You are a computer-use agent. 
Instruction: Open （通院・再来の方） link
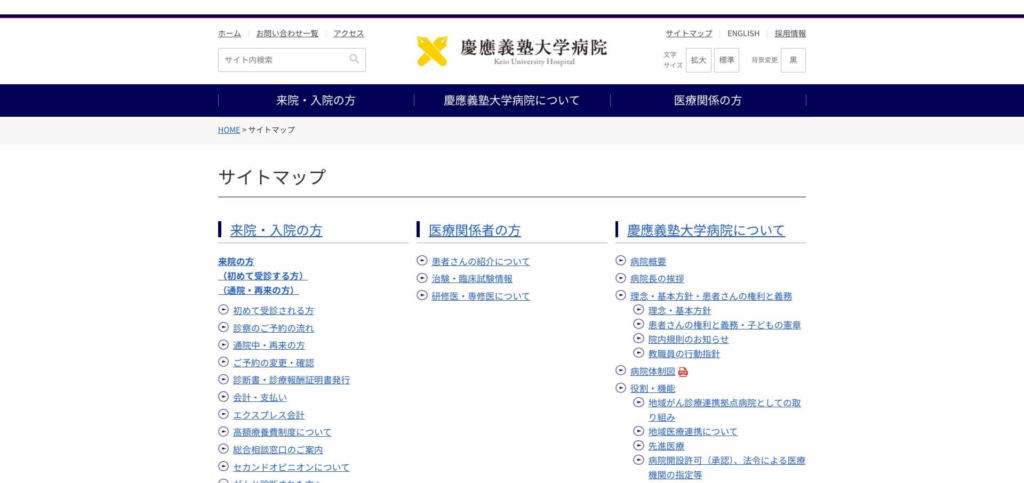pos(259,290)
